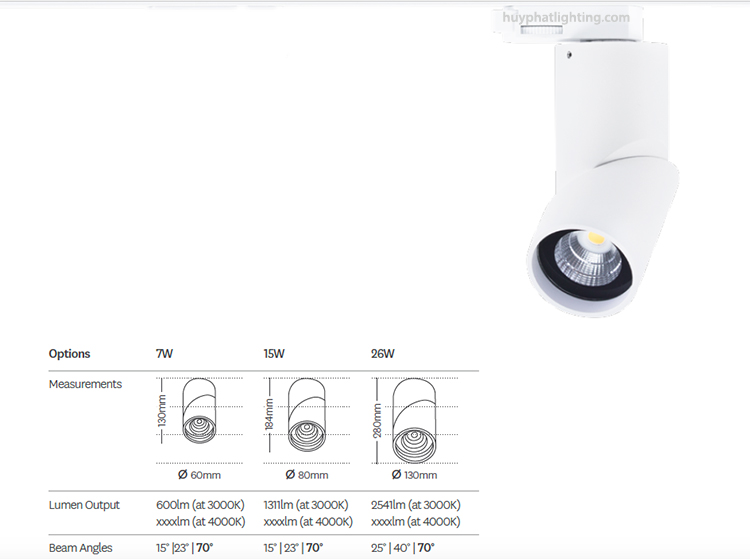Click the 15W luminaire measurement diagram
The height and width of the screenshot is (559, 750).
(307, 415)
